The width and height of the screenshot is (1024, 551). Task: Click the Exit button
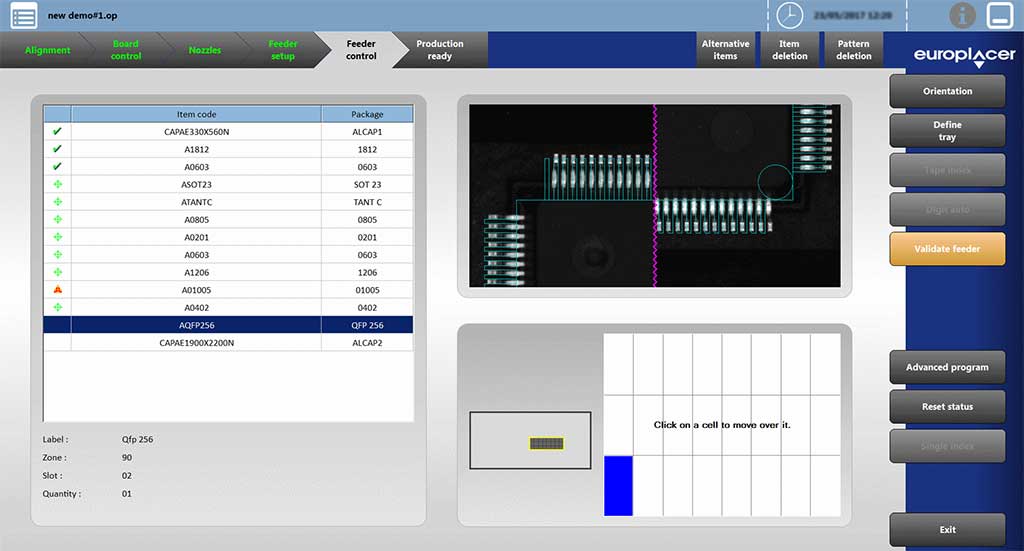[947, 530]
